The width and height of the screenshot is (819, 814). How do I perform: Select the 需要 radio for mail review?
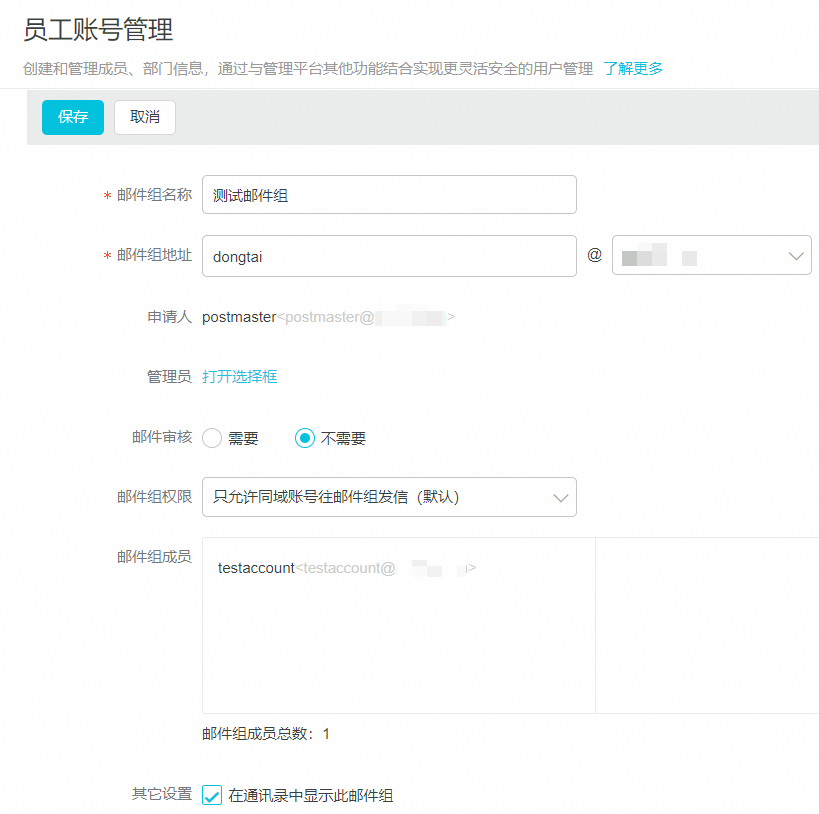(x=212, y=438)
